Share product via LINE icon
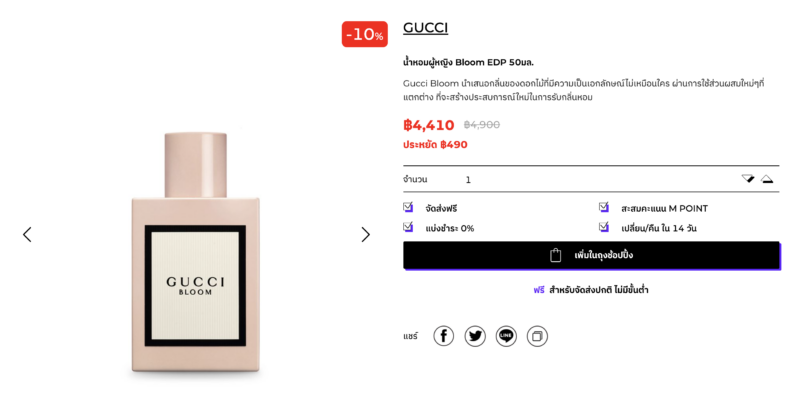The width and height of the screenshot is (800, 405). pos(506,336)
